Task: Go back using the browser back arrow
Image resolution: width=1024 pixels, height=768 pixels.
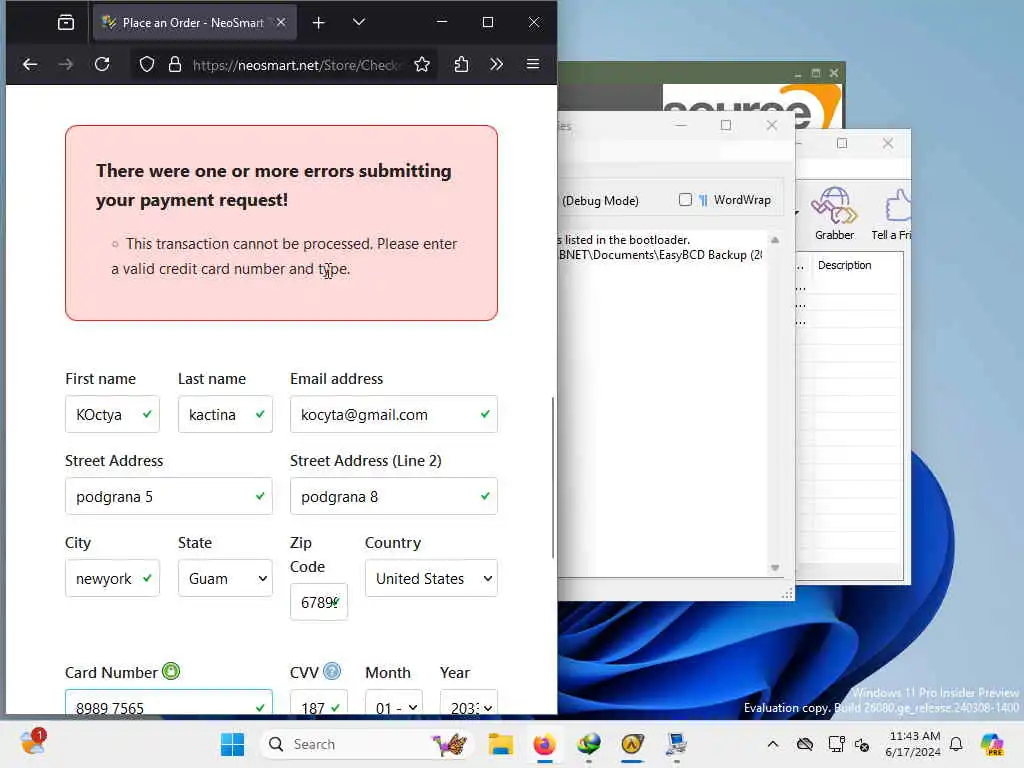Action: coord(30,64)
